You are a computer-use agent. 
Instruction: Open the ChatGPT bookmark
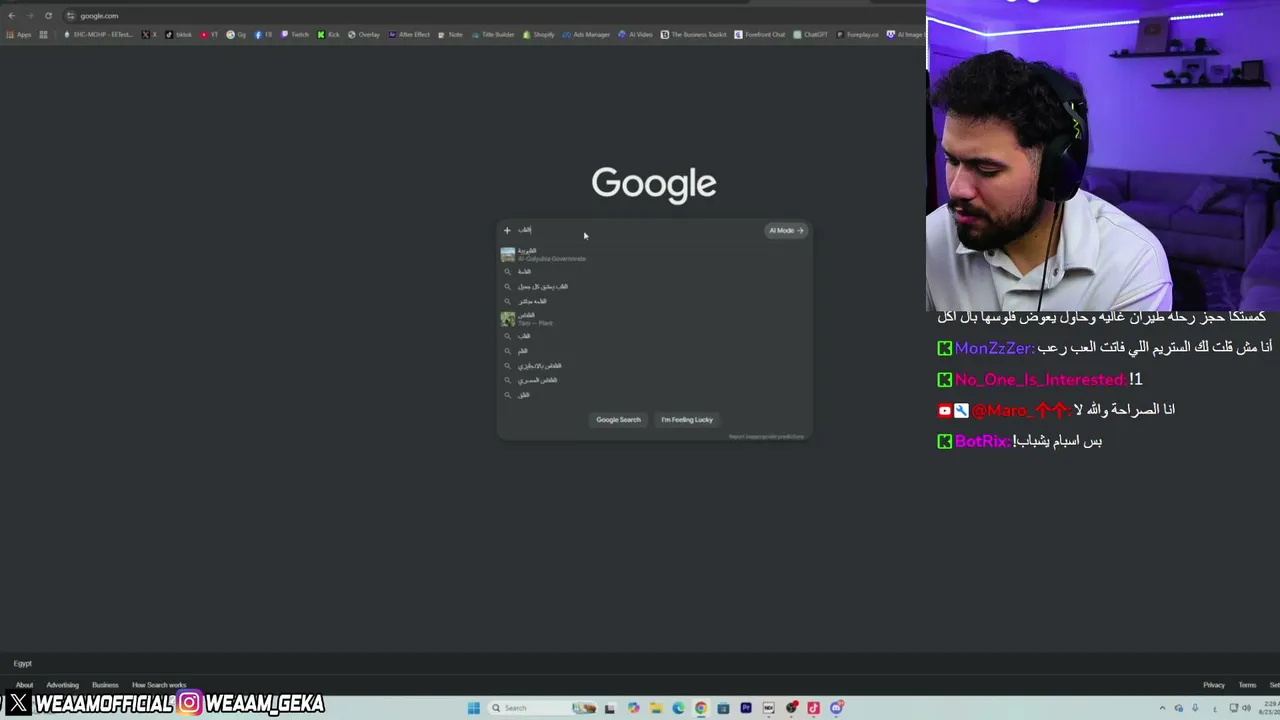811,35
